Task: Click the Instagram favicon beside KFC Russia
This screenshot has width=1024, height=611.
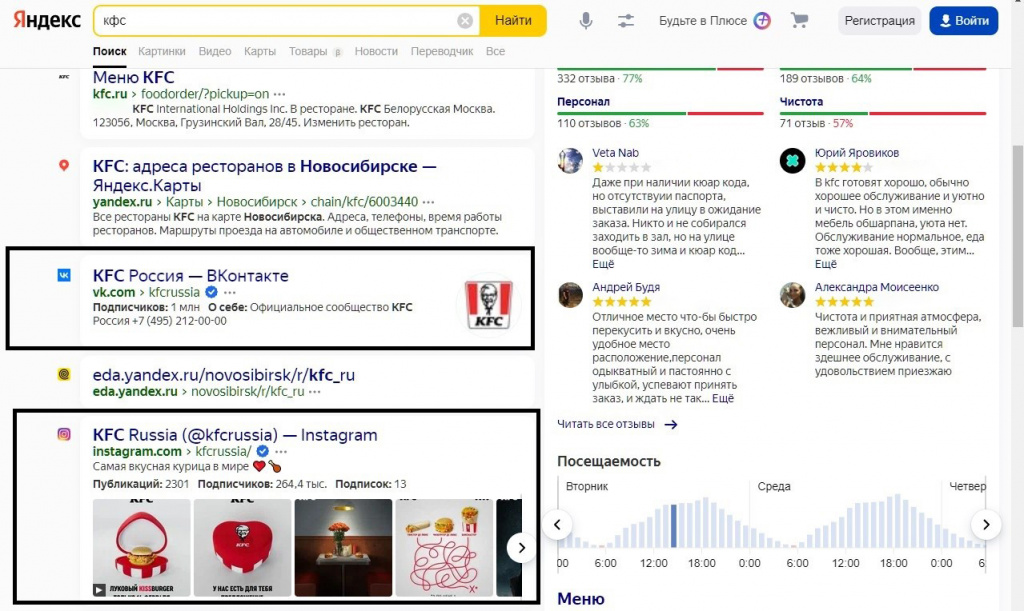Action: [64, 434]
